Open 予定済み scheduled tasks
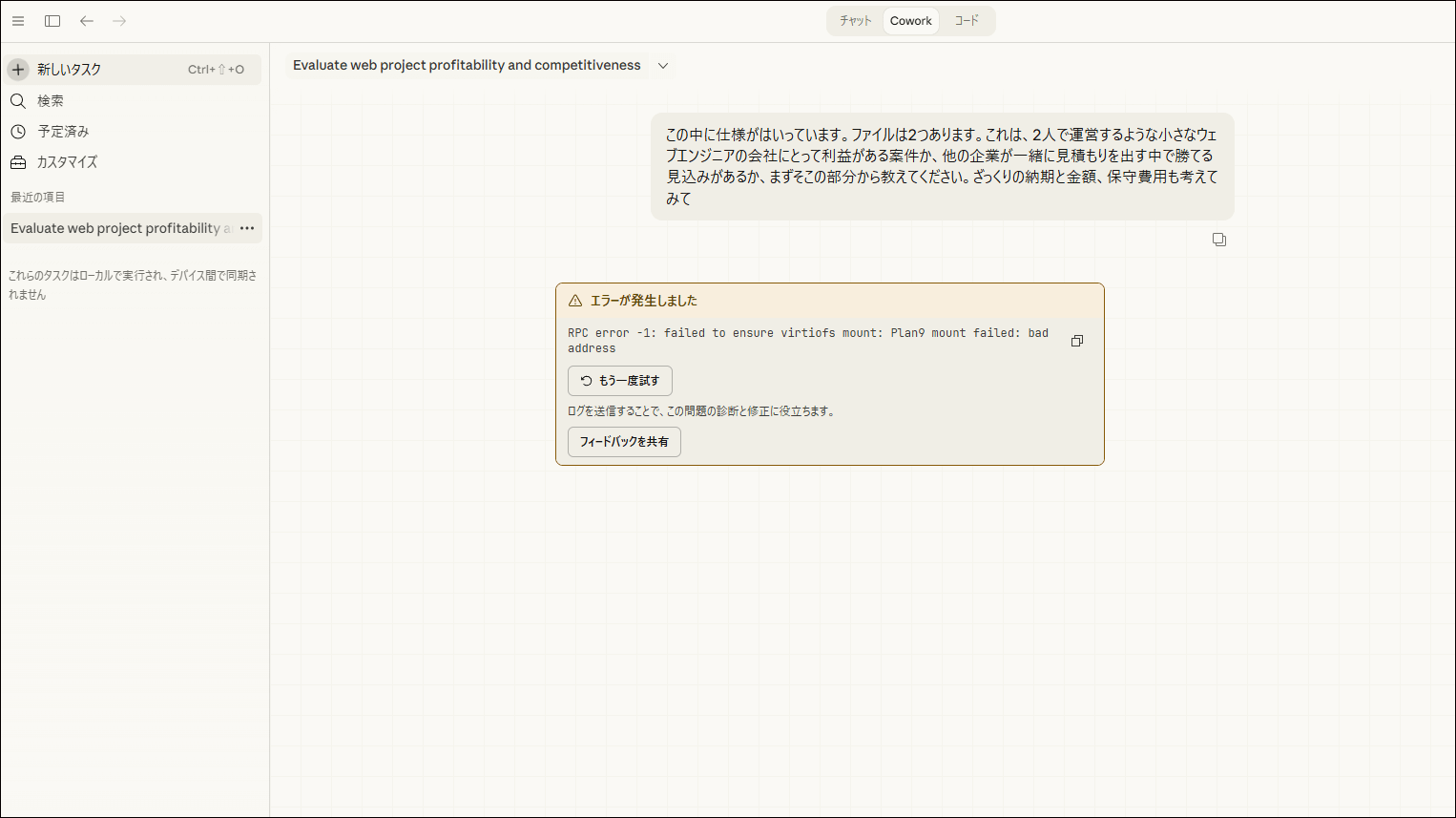This screenshot has width=1456, height=818. (63, 132)
